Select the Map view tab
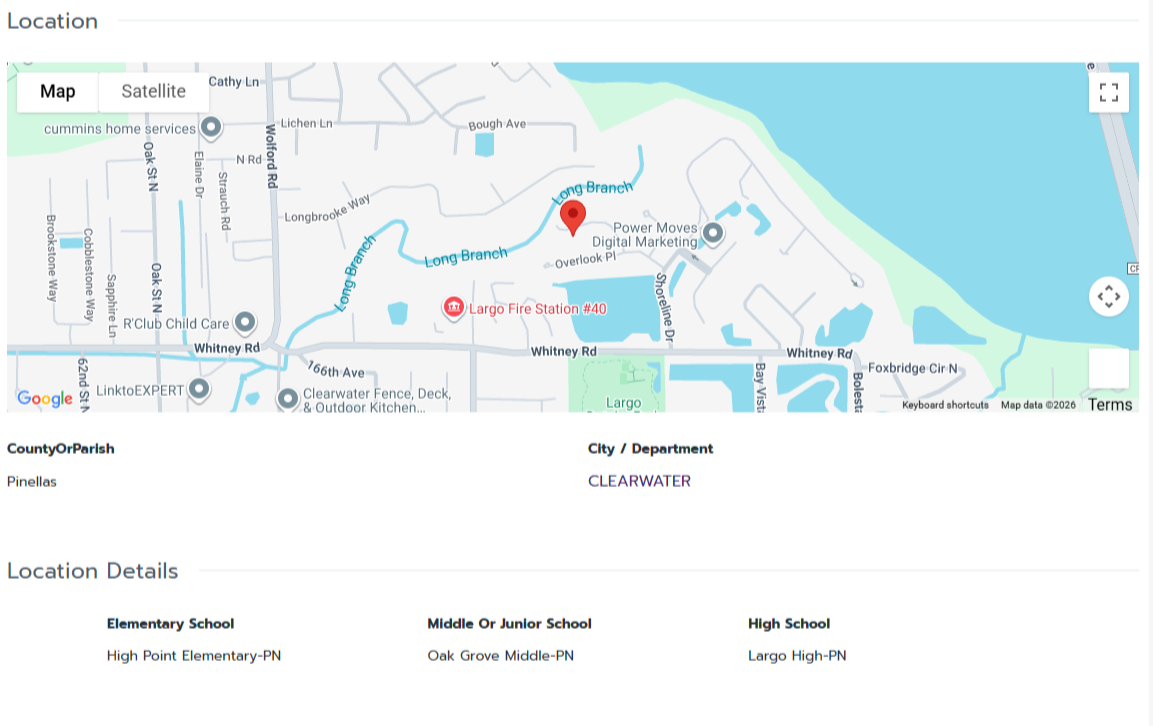This screenshot has width=1153, height=726. [57, 91]
